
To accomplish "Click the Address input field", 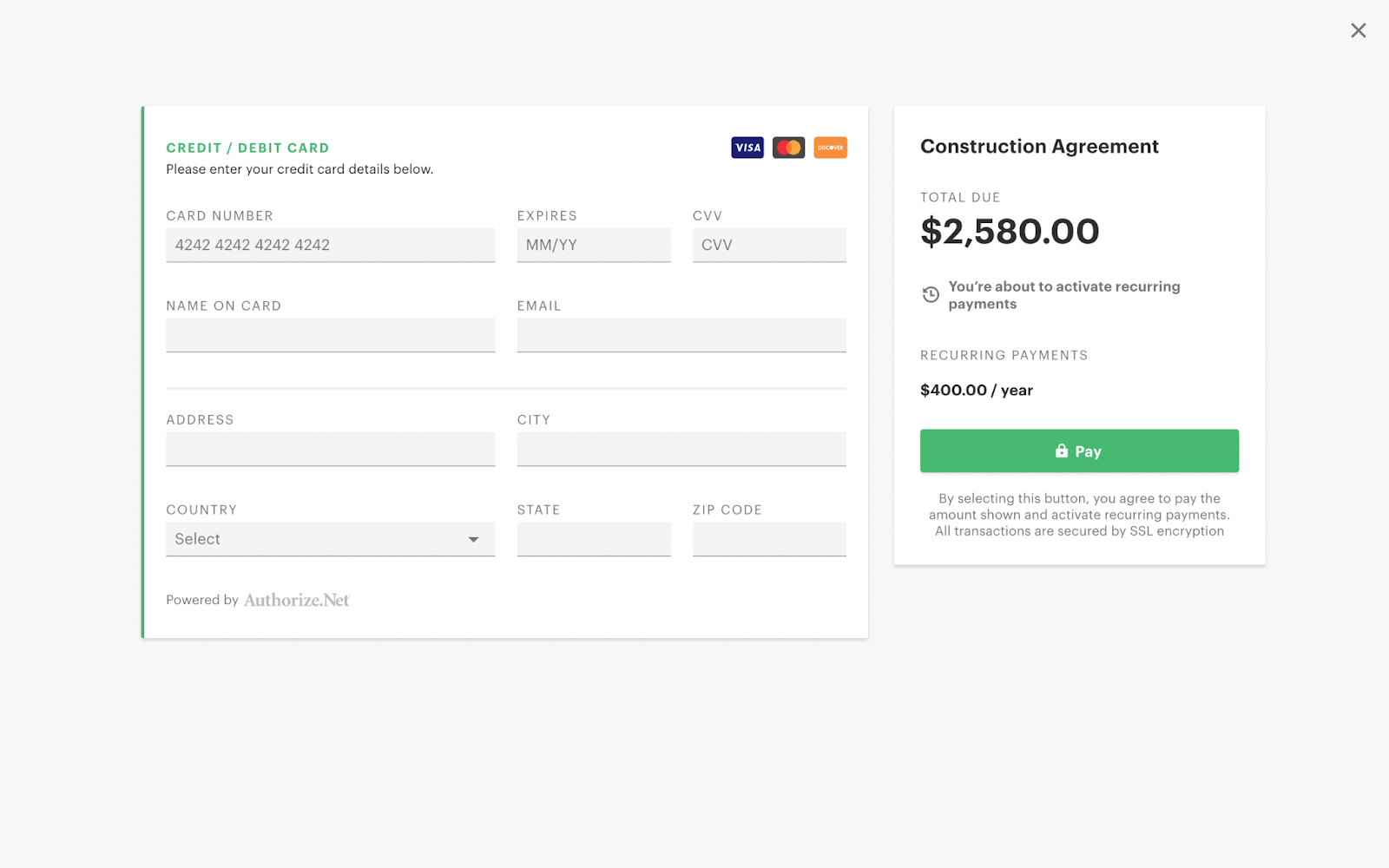I will tap(331, 449).
